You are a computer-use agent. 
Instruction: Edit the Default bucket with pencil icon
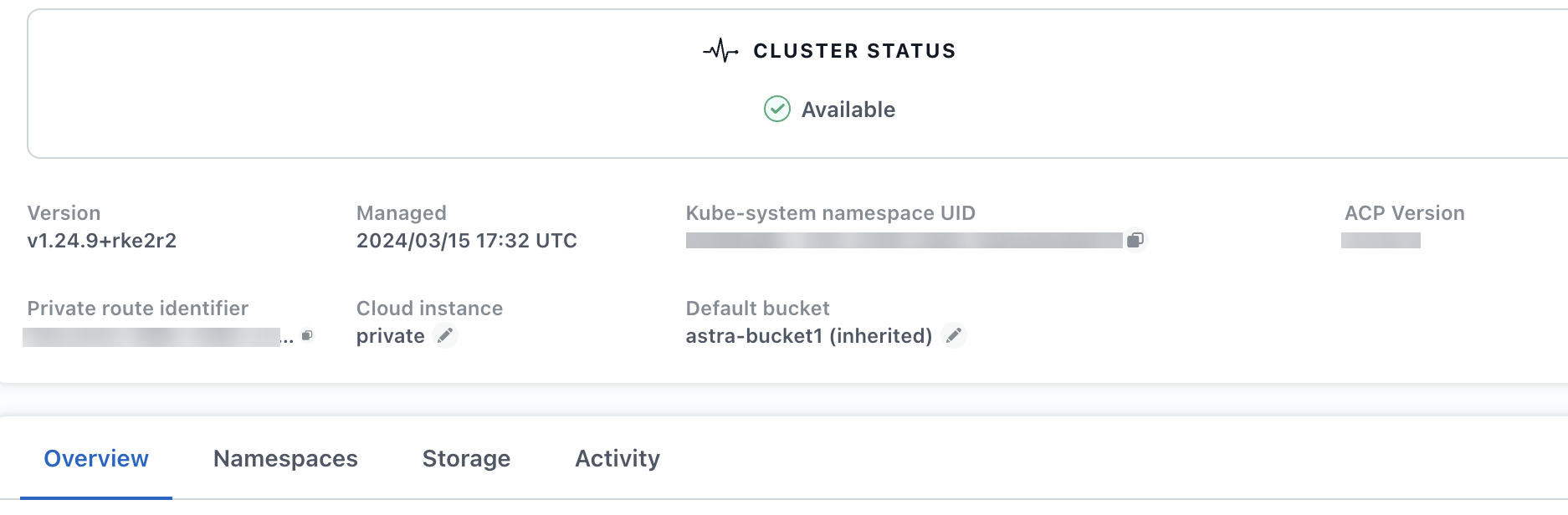[954, 336]
